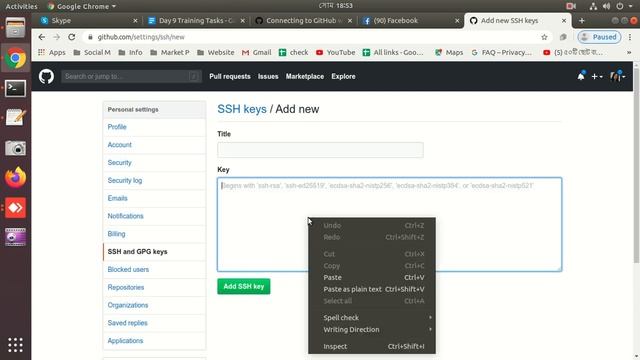Open the Activities overview
The image size is (640, 360).
coord(21,6)
